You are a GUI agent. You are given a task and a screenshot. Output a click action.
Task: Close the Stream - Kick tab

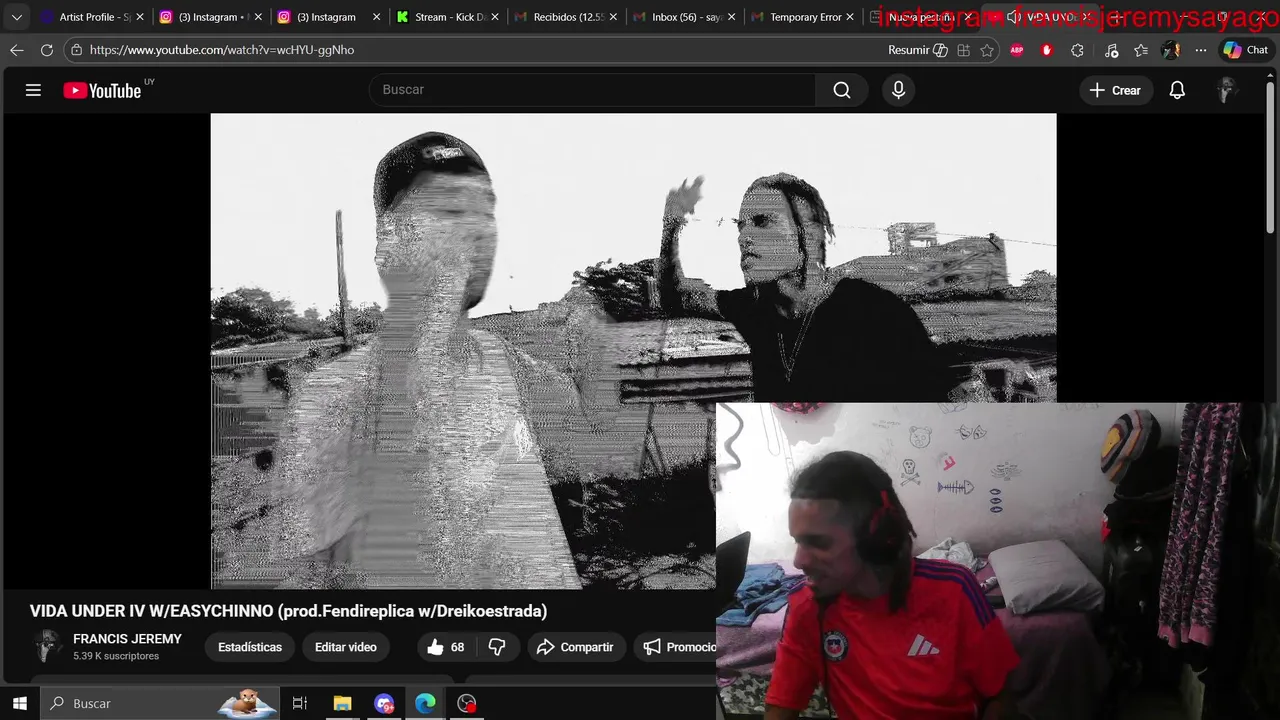(495, 17)
